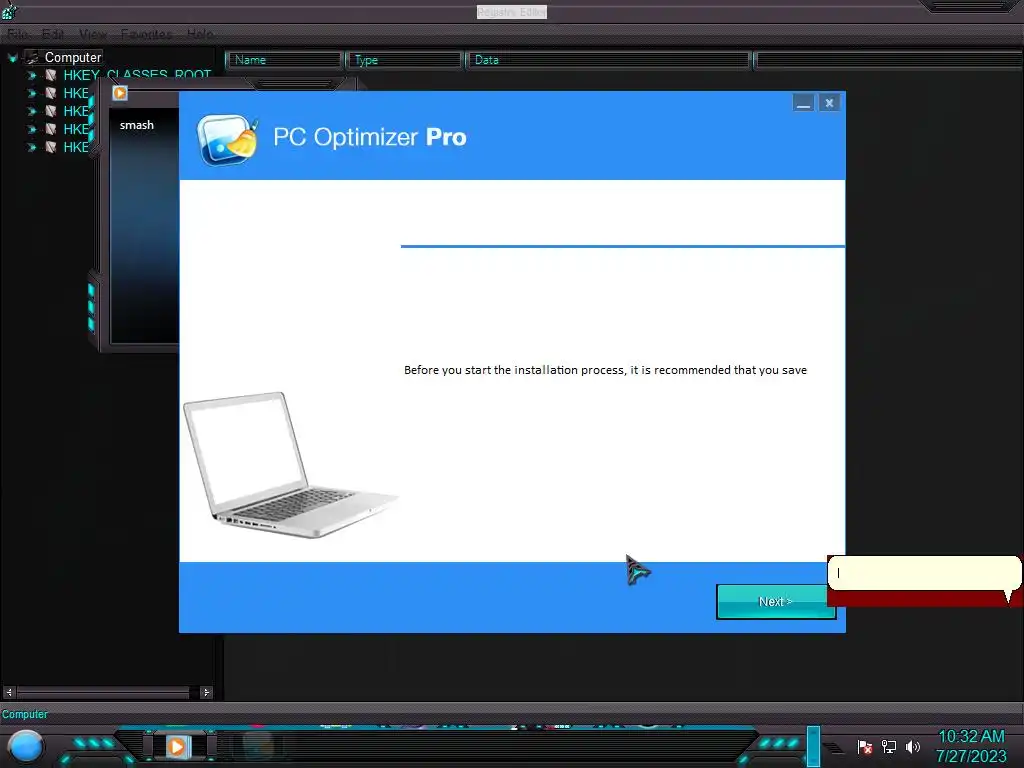Select the HKEY_CLASSES_ROOT registry key
The height and width of the screenshot is (768, 1024).
(x=137, y=74)
